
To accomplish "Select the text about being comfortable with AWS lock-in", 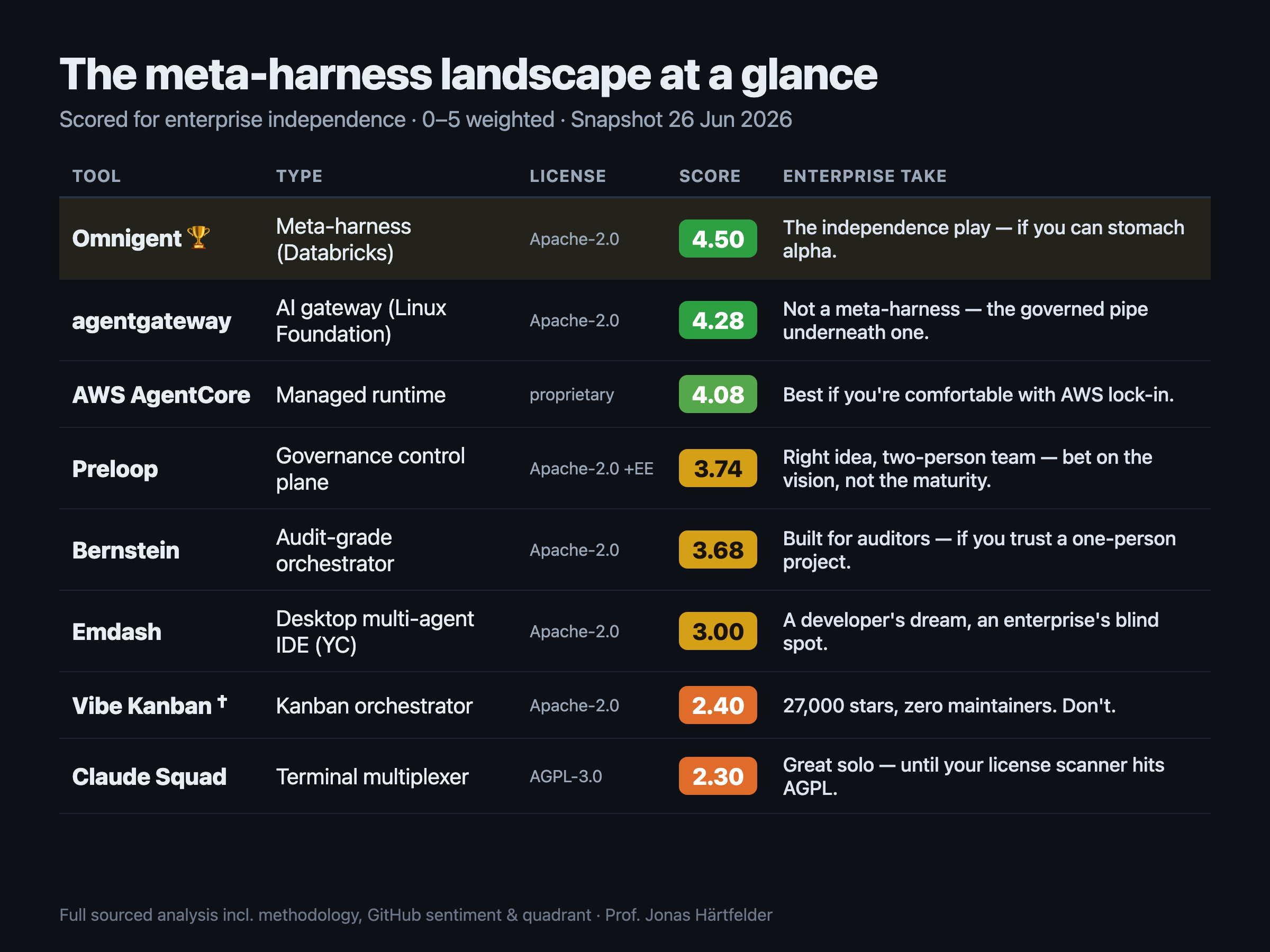I will tap(978, 395).
